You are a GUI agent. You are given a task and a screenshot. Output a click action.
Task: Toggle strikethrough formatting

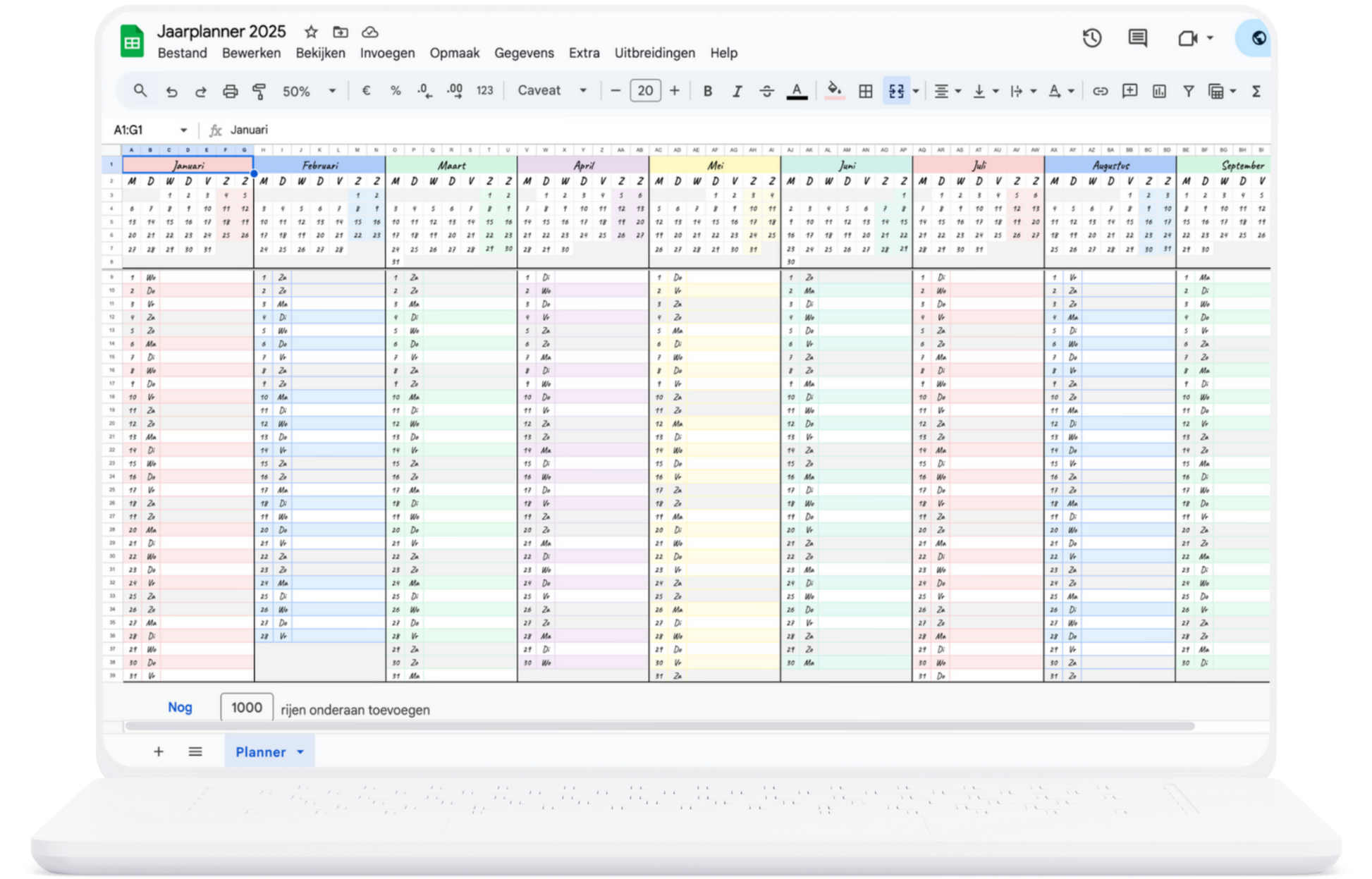pyautogui.click(x=767, y=91)
